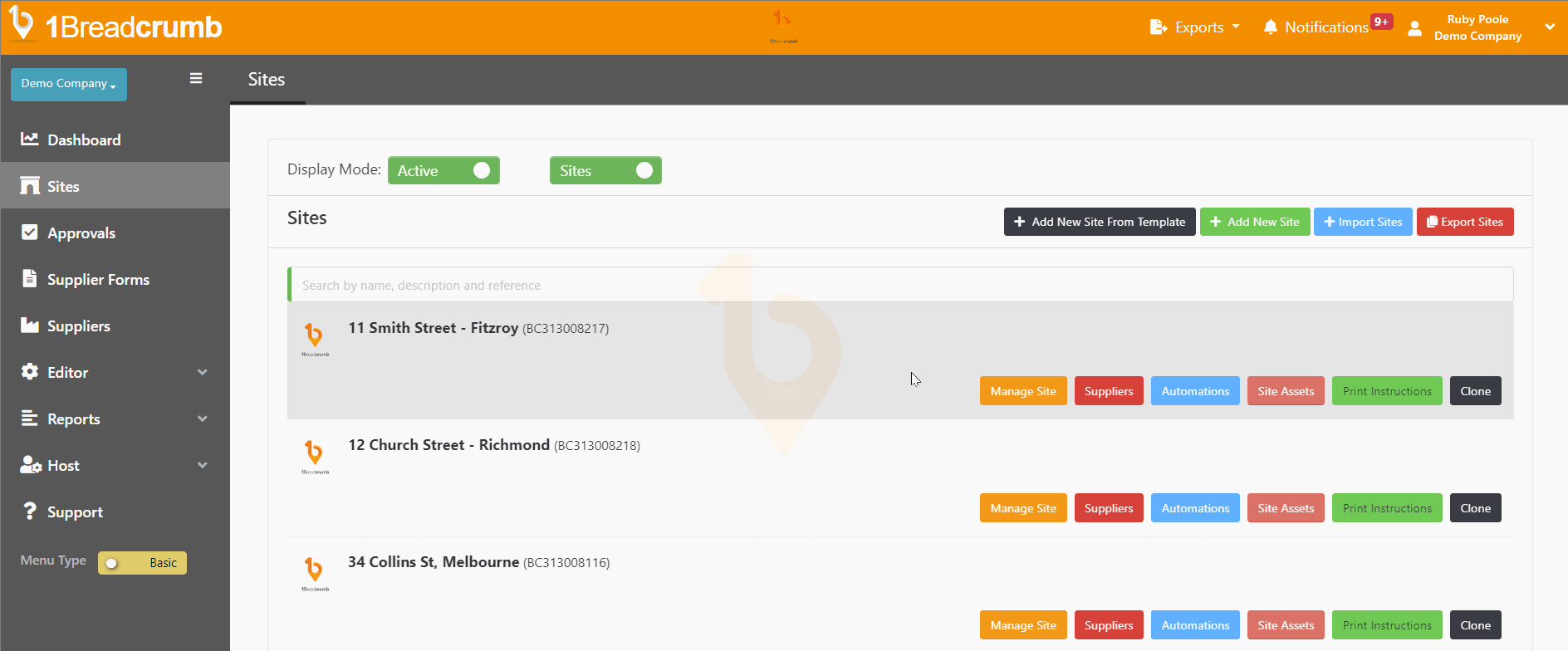Viewport: 1568px width, 651px height.
Task: Expand the Exports dropdown menu
Action: [x=1194, y=27]
